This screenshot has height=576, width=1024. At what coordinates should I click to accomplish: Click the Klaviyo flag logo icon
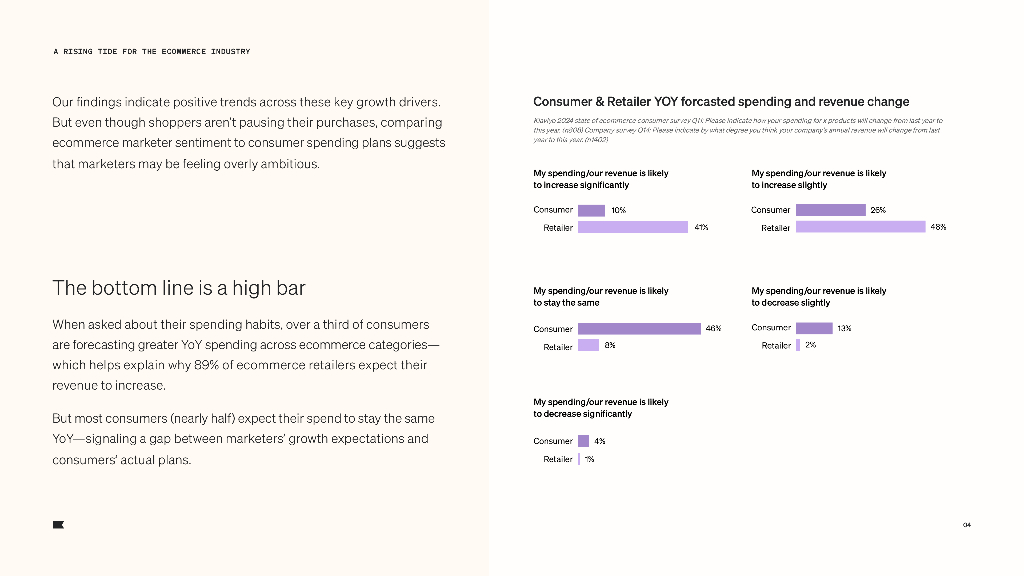click(58, 524)
